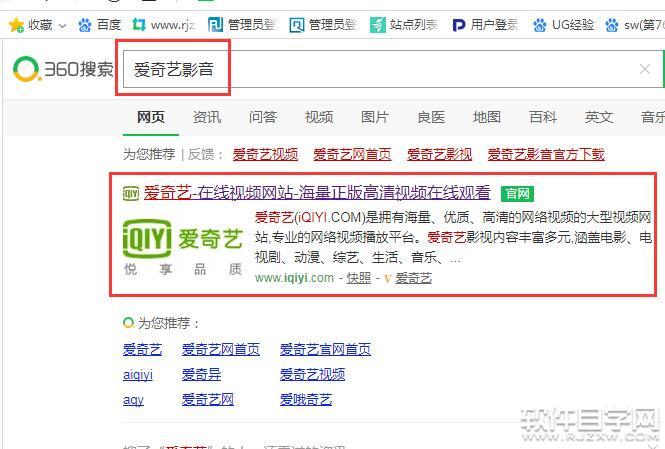Open the www.iqiyi.com URL link

coord(294,278)
